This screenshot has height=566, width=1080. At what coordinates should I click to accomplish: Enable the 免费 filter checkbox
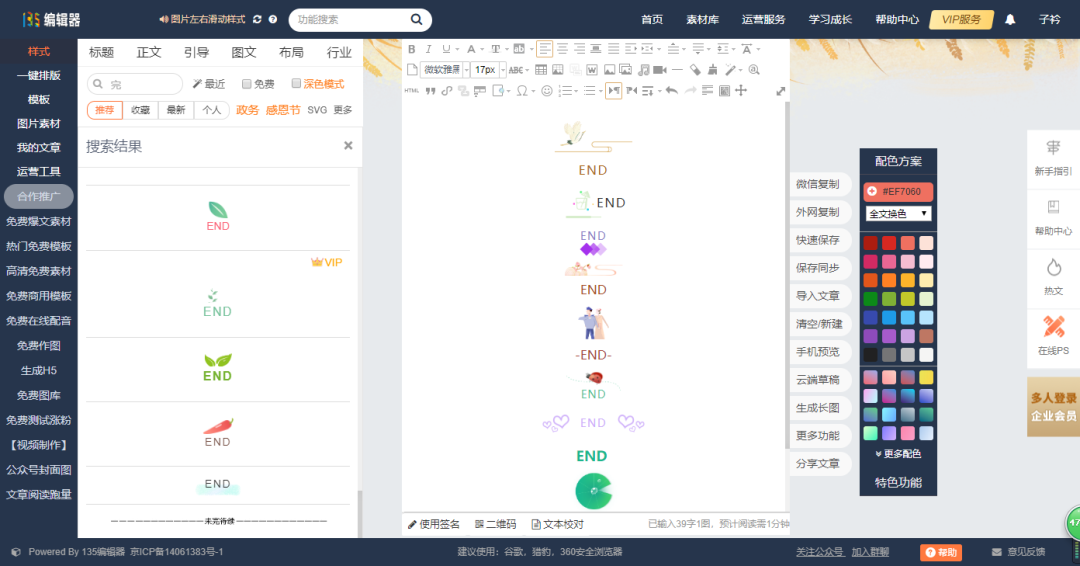(x=247, y=84)
